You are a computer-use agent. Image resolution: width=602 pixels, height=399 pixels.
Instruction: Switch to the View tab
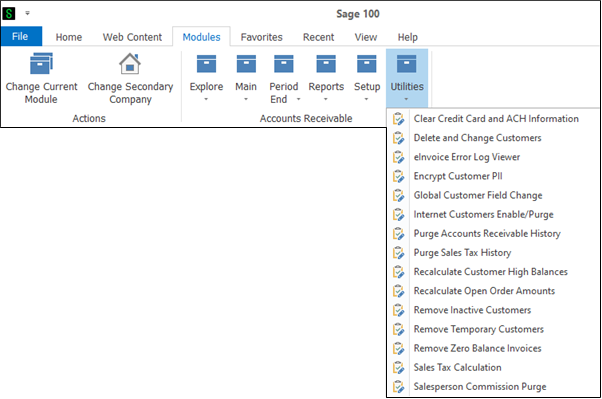pos(366,37)
